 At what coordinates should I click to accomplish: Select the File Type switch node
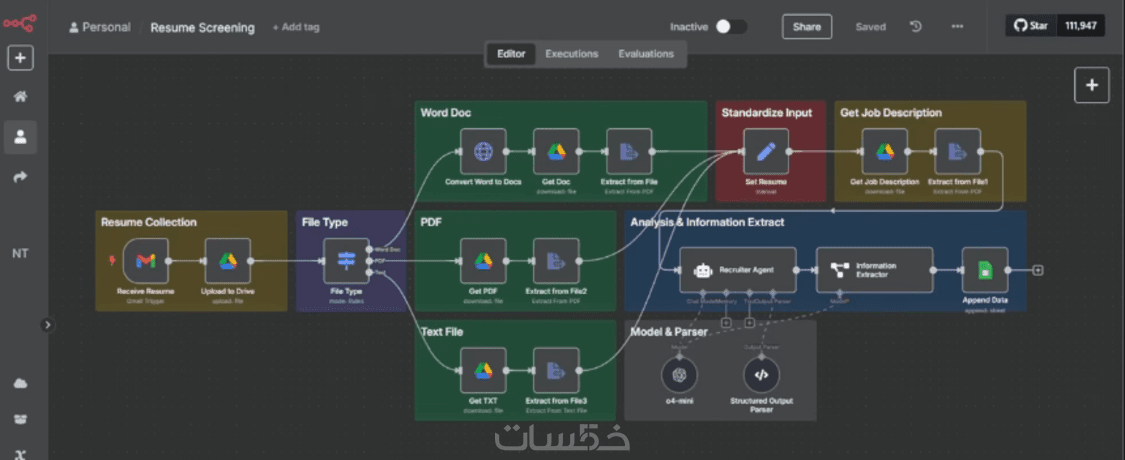[x=347, y=261]
